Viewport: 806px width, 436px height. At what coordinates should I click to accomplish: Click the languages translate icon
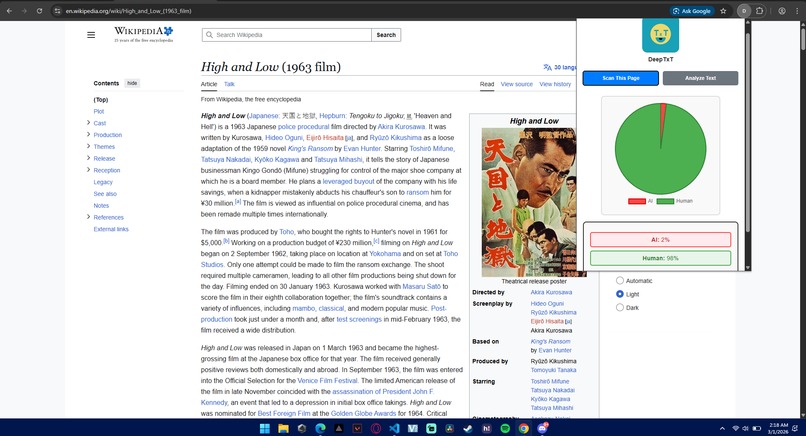[547, 67]
